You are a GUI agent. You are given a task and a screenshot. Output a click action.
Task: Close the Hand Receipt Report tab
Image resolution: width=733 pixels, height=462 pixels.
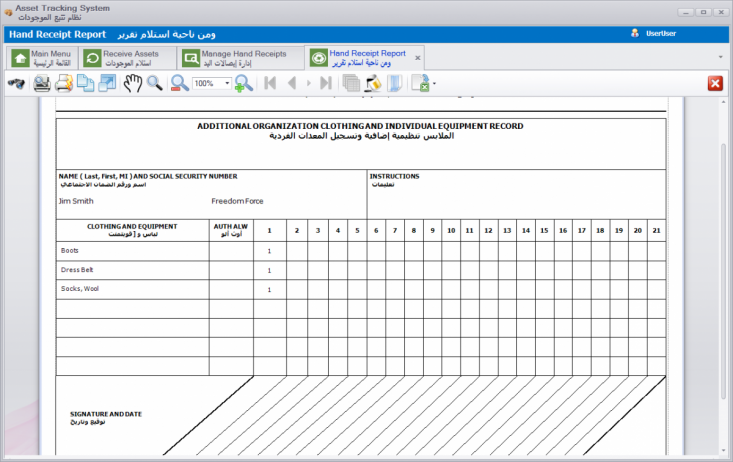click(x=418, y=57)
